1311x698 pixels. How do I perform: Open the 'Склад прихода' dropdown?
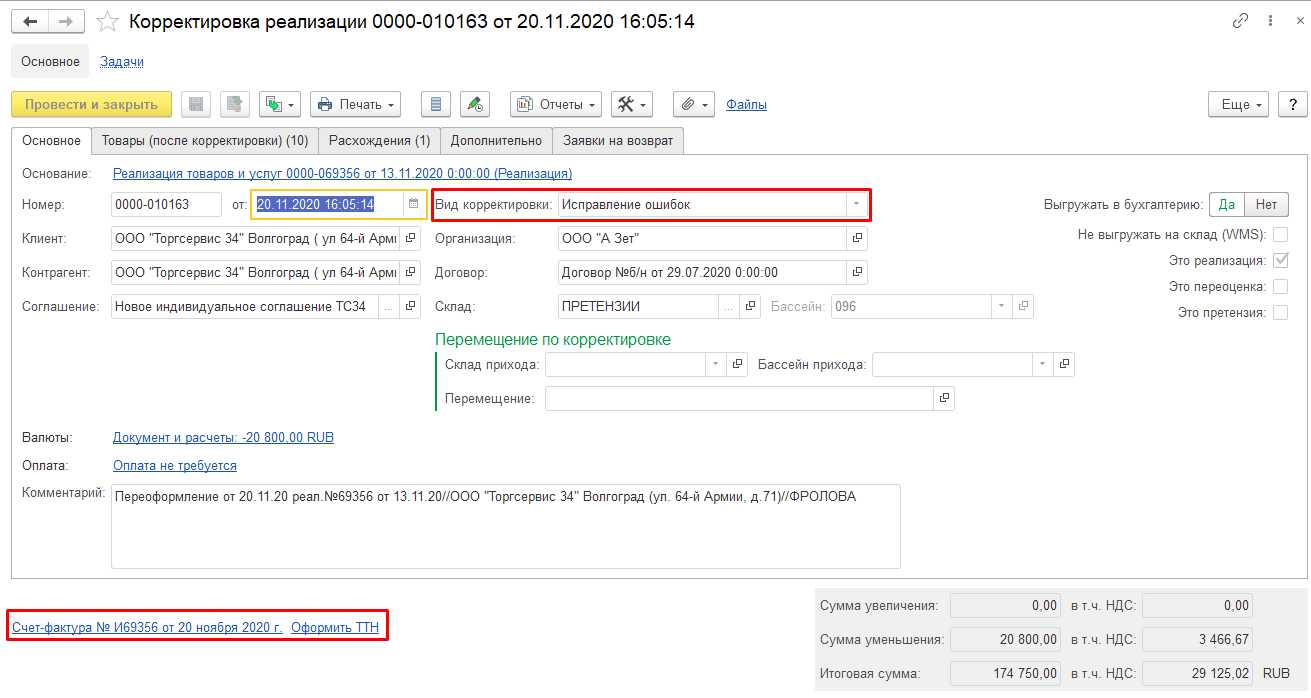click(x=715, y=365)
